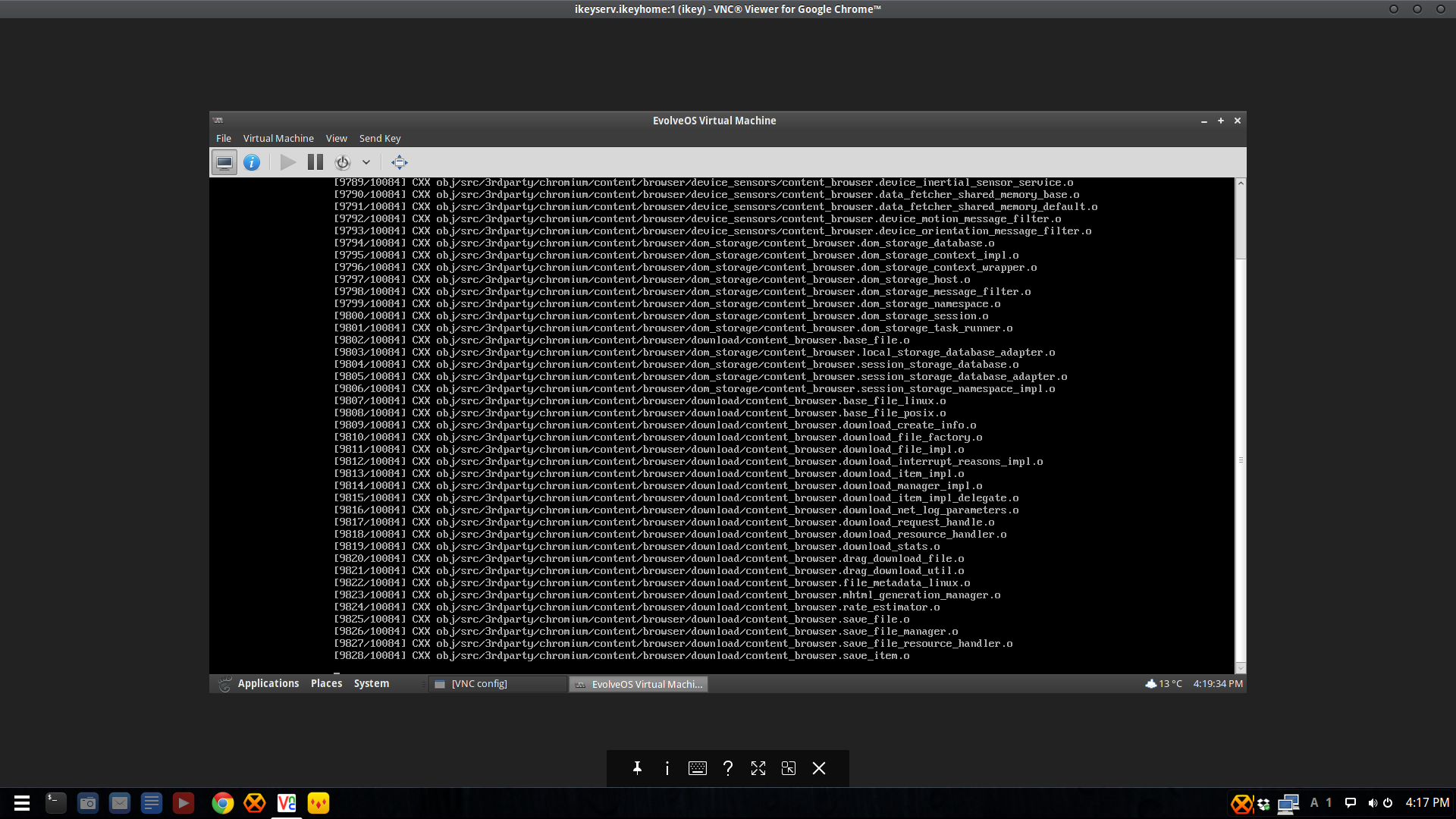Open the Places menu in remote panel
This screenshot has width=1456, height=819.
(x=326, y=683)
